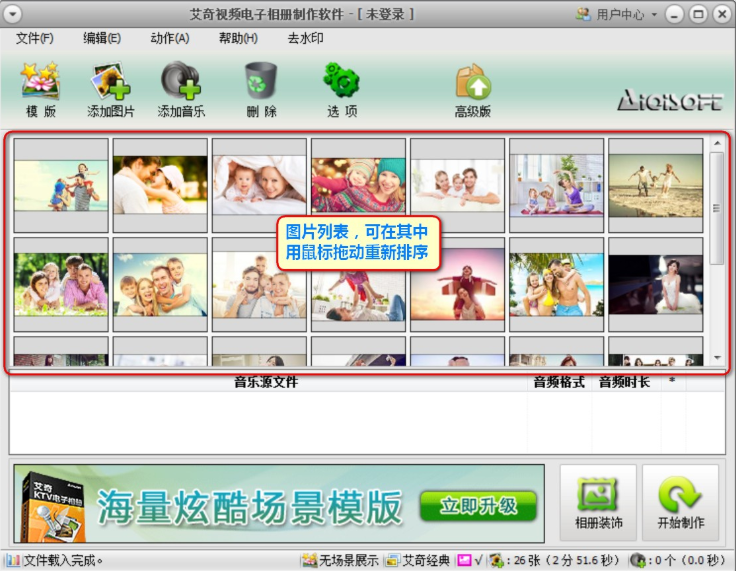This screenshot has width=736, height=571.
Task: Click the image list scroll down arrow
Action: click(717, 358)
